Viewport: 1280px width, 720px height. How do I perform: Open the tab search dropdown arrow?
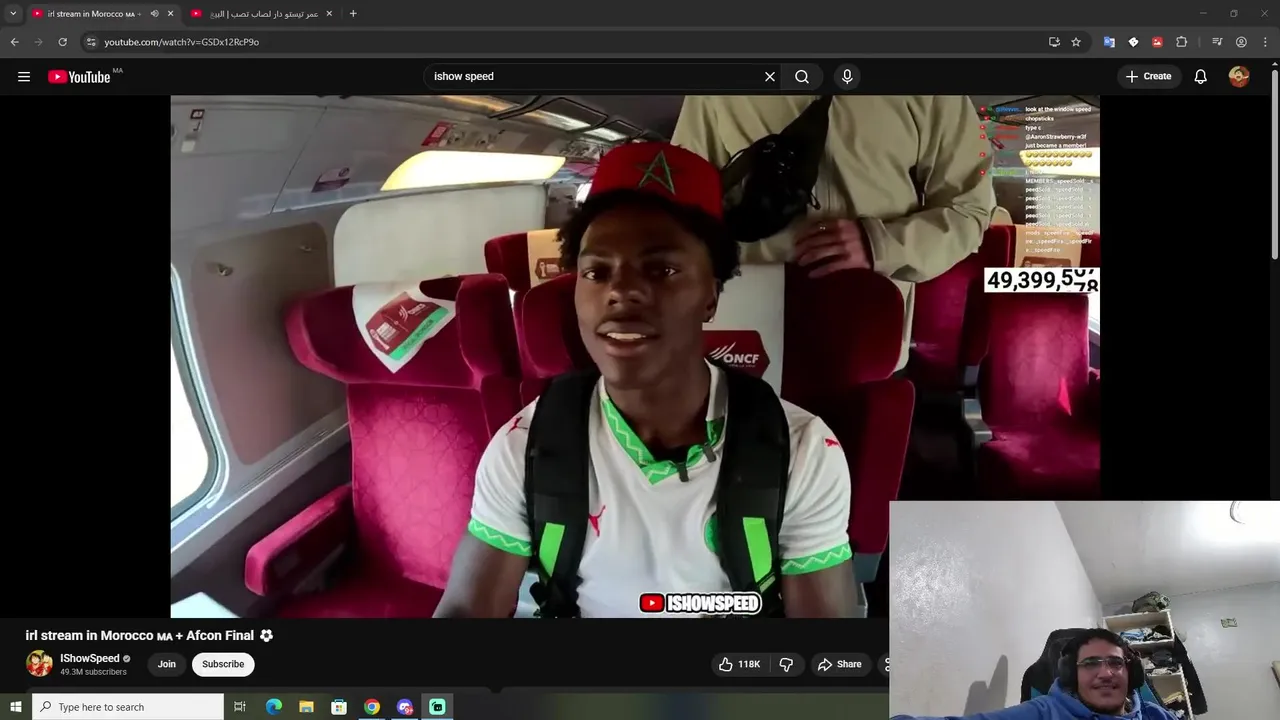[13, 14]
